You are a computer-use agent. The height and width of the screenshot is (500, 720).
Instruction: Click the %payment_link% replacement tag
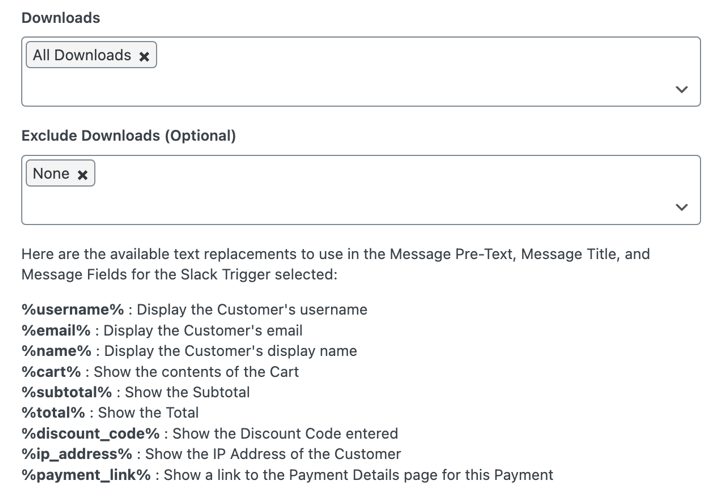coord(88,475)
